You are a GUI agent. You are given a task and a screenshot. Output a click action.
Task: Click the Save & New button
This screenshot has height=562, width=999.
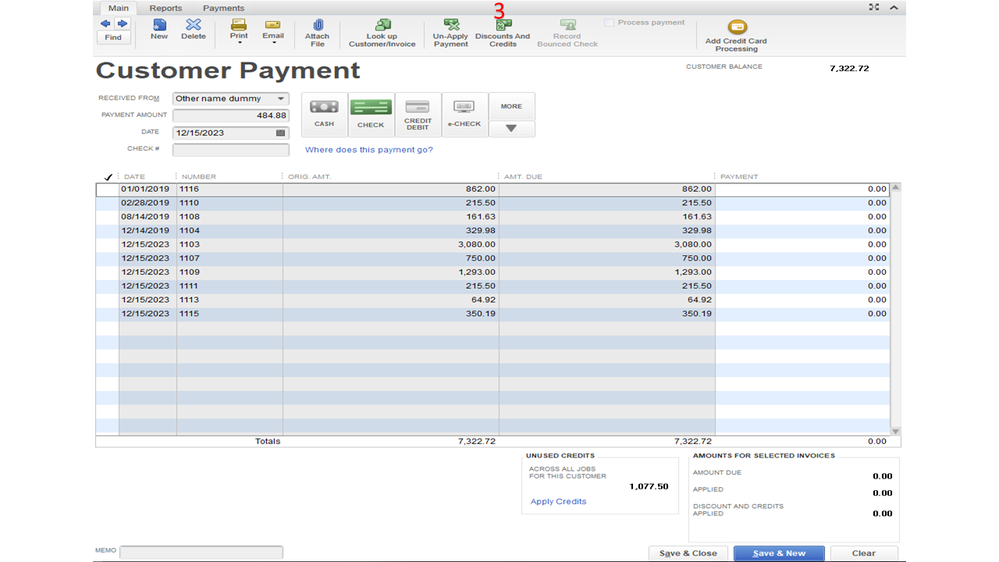point(778,553)
